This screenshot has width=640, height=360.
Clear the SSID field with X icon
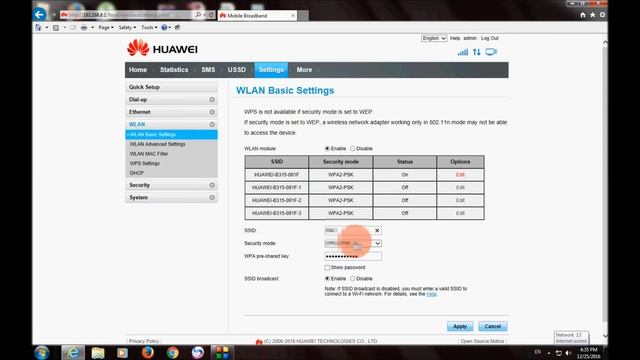(x=377, y=231)
